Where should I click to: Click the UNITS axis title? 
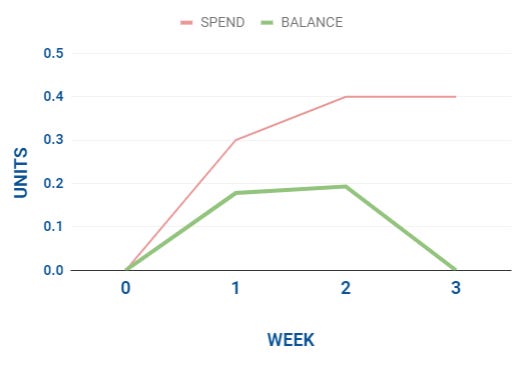point(21,173)
